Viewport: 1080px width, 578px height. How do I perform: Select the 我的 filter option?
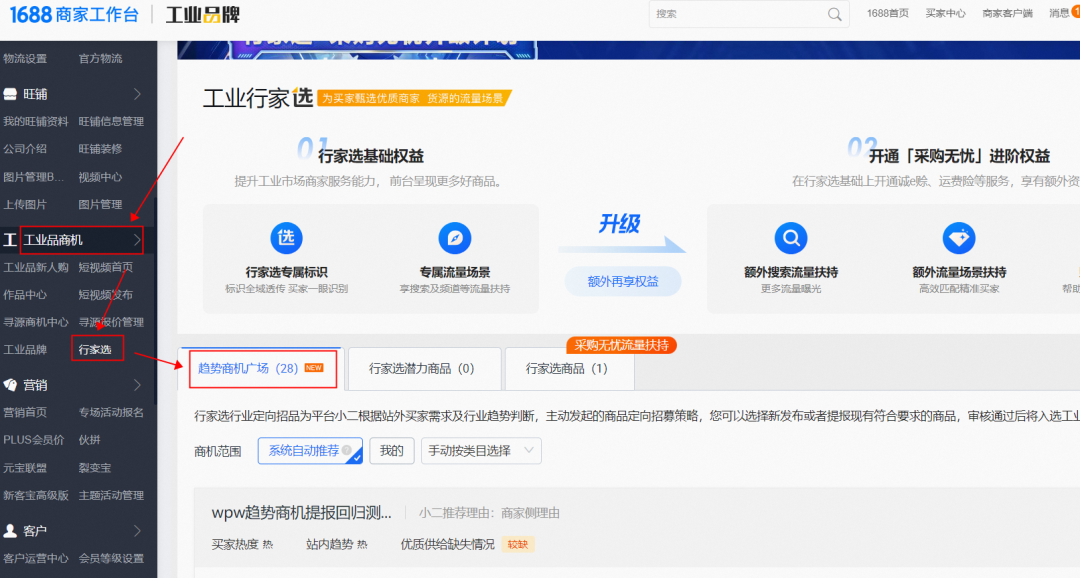pos(392,451)
